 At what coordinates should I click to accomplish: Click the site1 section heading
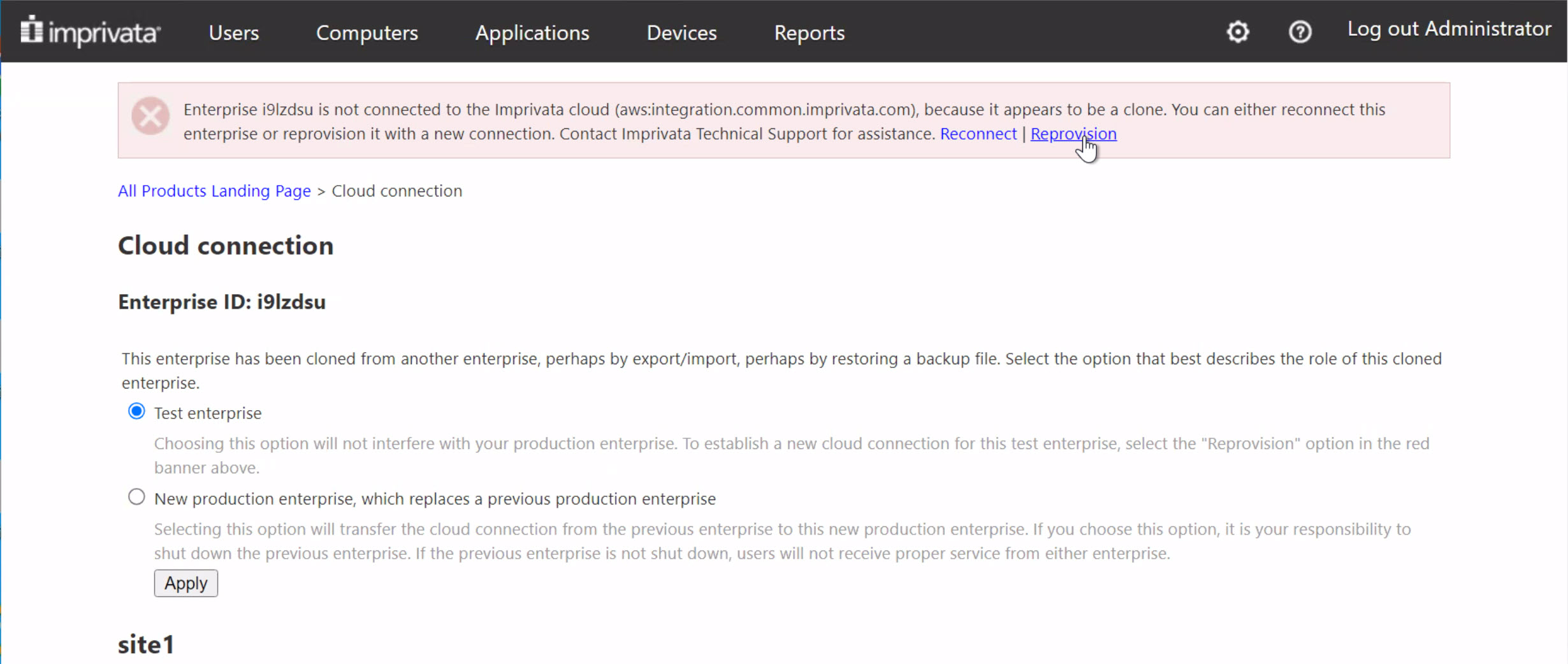click(x=146, y=644)
